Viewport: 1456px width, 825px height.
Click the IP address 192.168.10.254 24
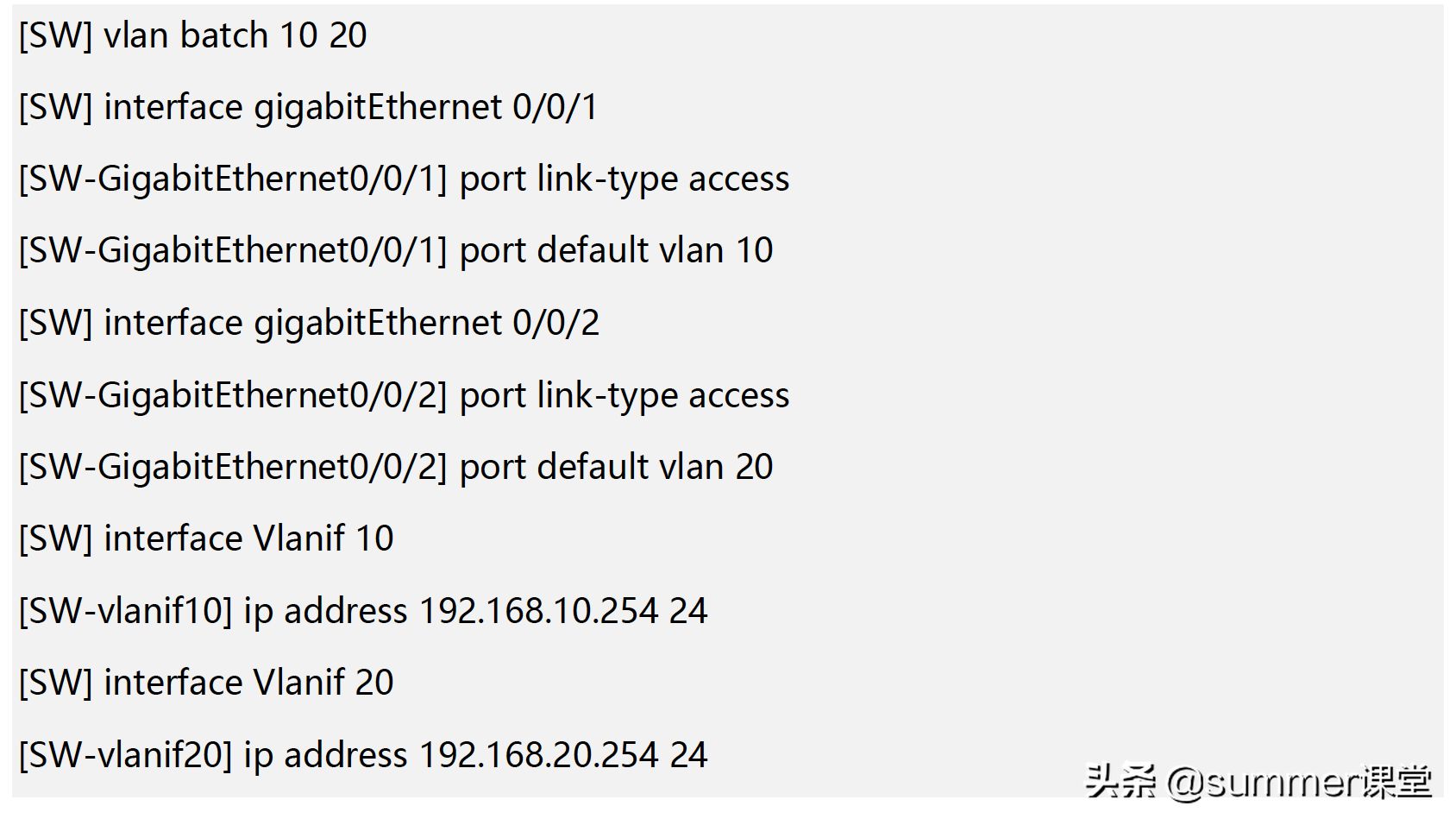click(563, 611)
